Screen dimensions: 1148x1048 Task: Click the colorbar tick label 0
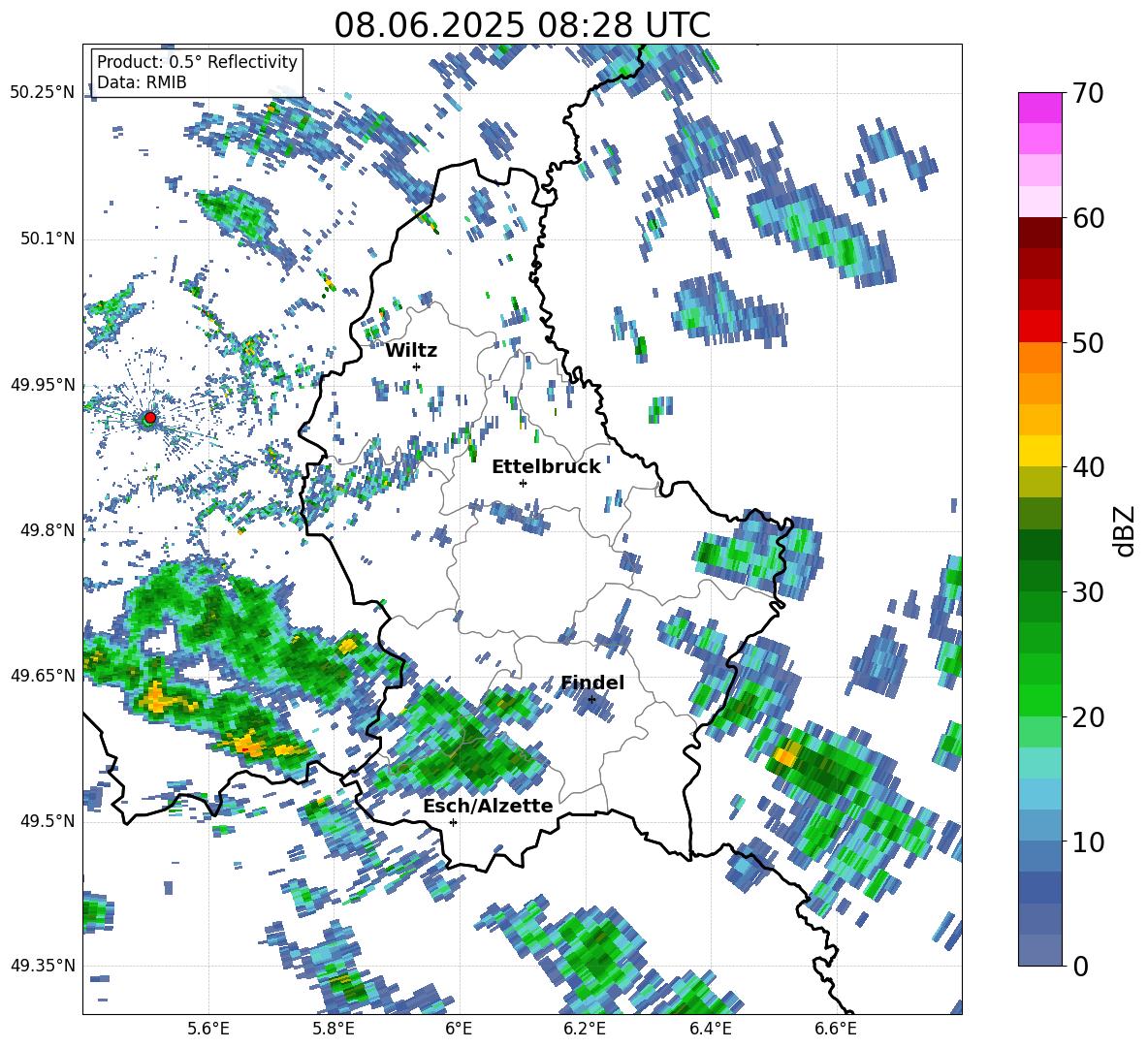(1080, 966)
